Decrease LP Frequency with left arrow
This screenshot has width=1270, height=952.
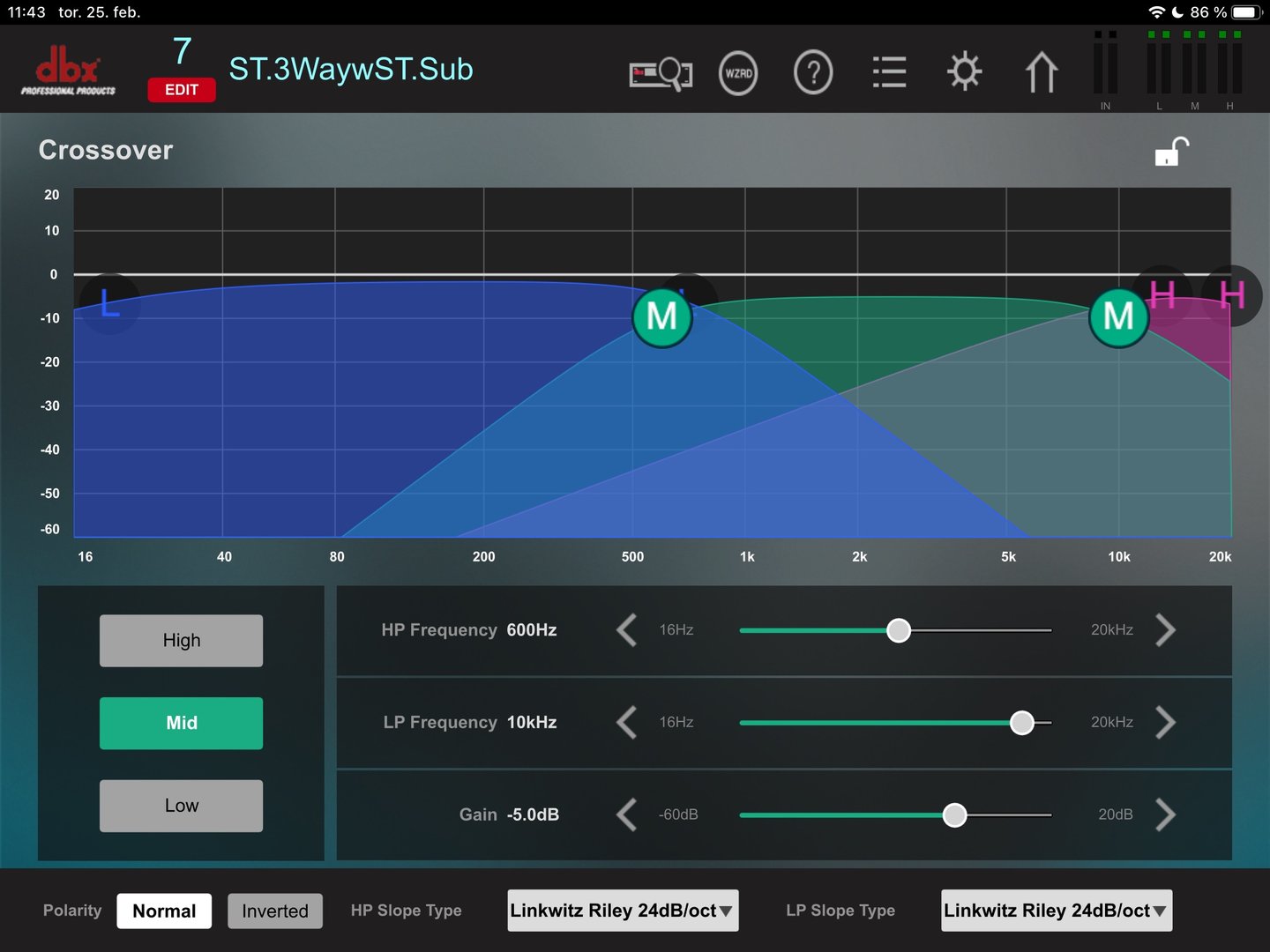pos(627,723)
